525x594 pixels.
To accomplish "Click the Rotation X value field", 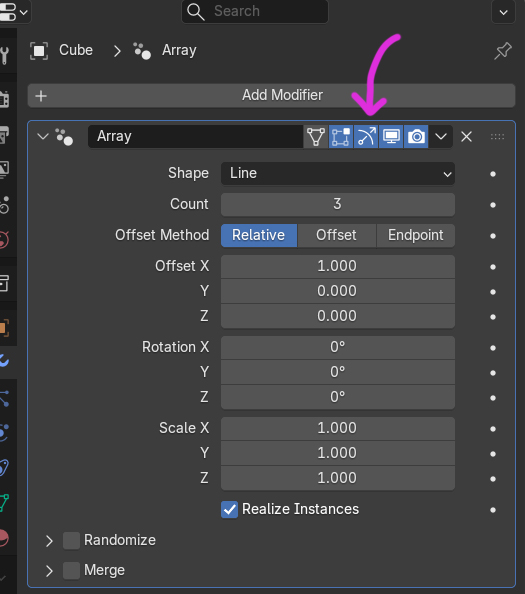I will tap(338, 347).
